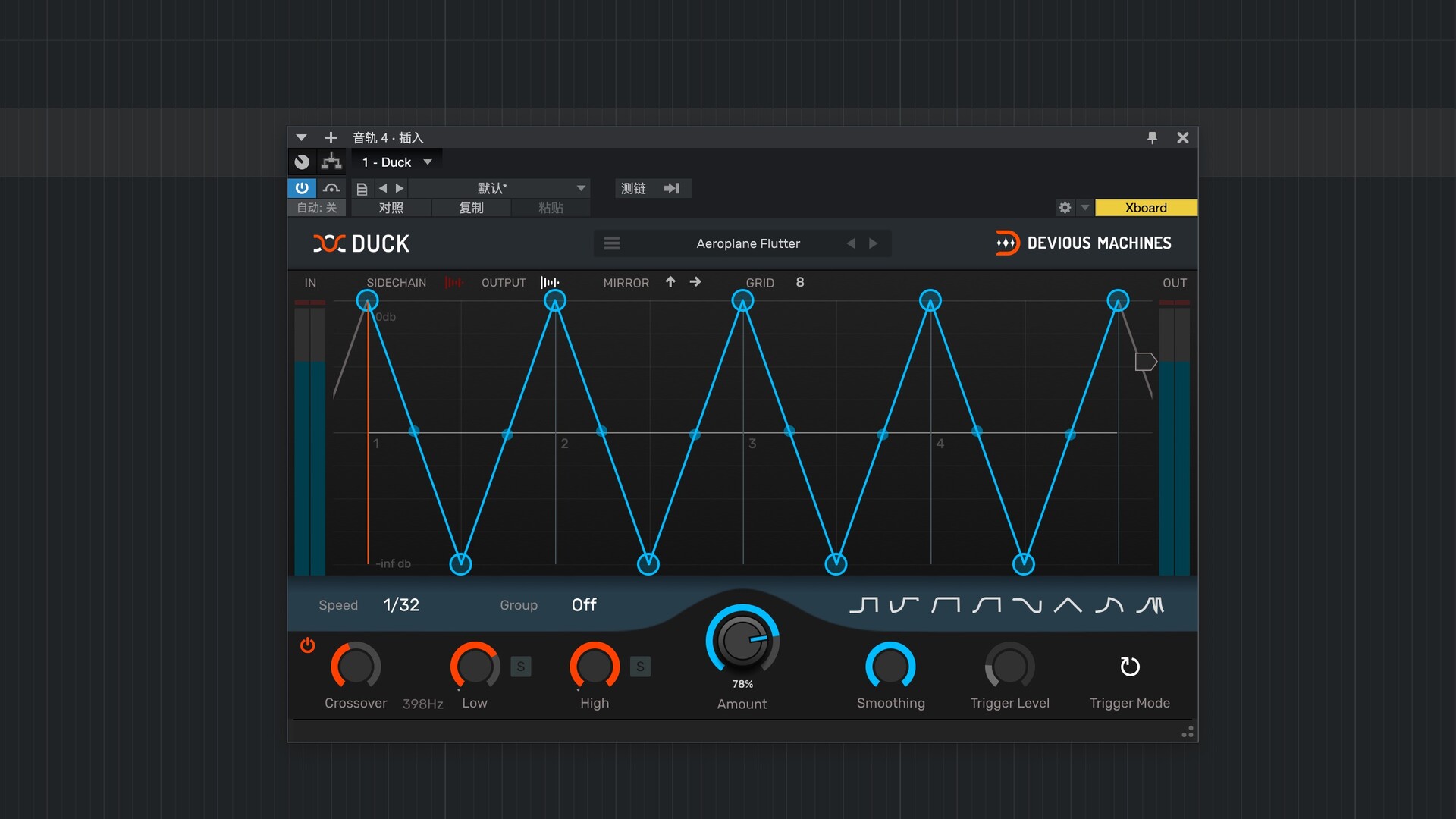The image size is (1456, 819).
Task: Click the MIRROR horizontal right arrow
Action: coord(695,282)
